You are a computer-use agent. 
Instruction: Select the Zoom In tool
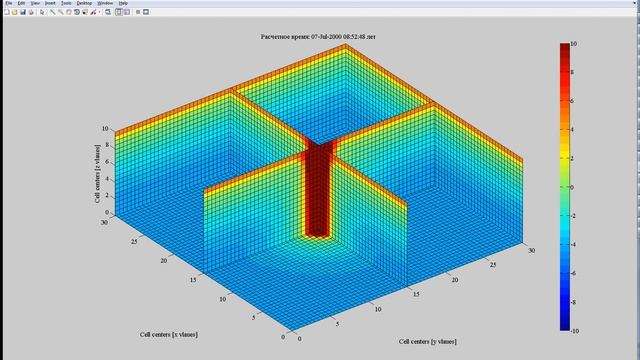53,12
